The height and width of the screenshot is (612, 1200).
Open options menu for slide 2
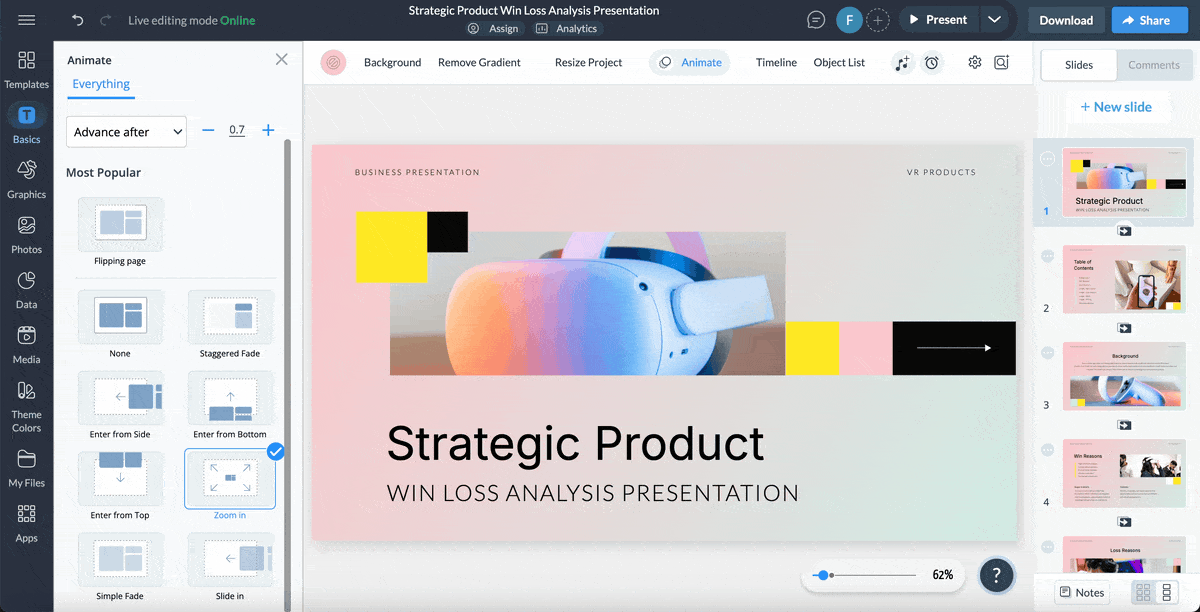1048,256
